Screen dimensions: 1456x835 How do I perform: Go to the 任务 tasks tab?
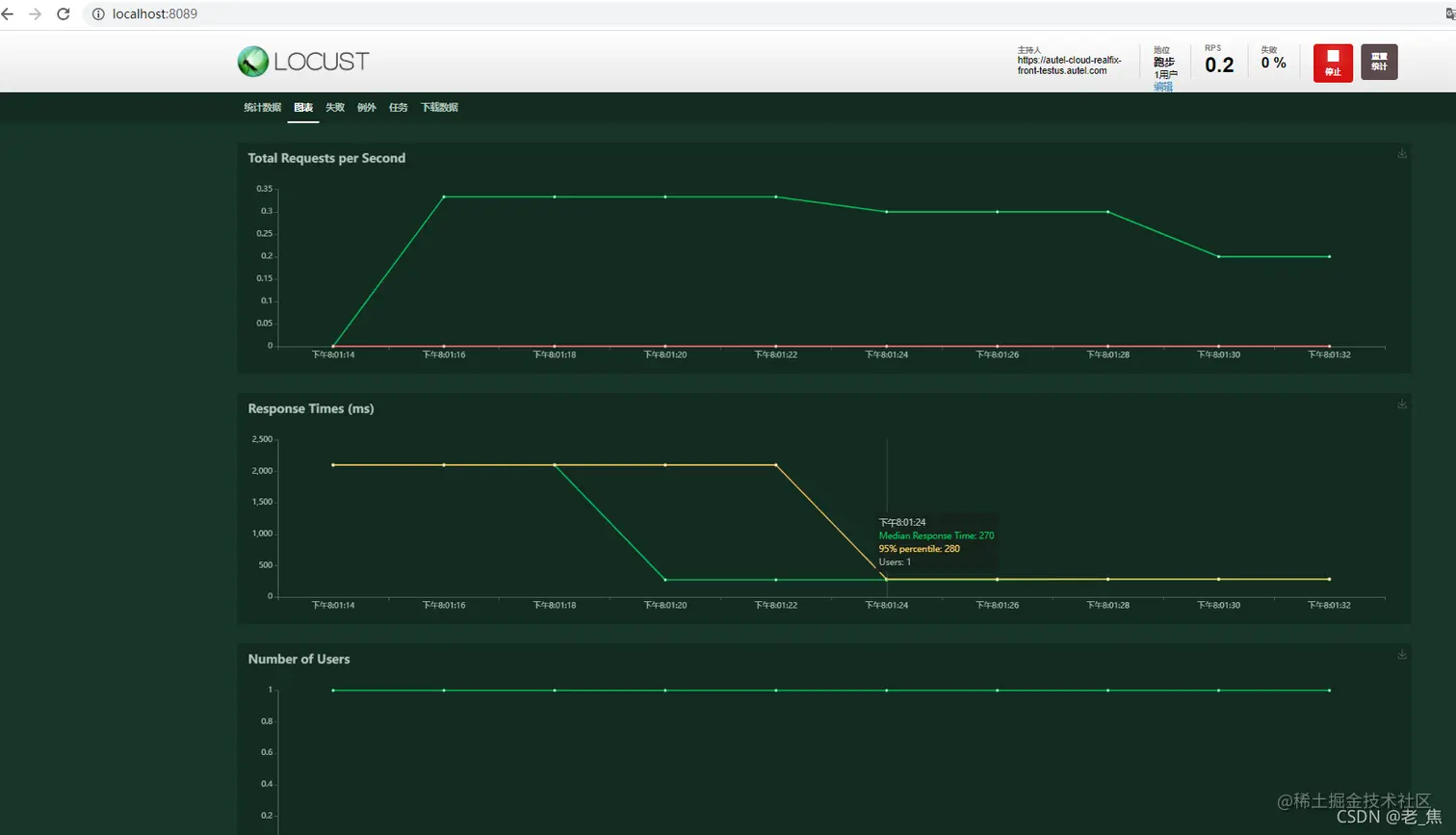(399, 108)
